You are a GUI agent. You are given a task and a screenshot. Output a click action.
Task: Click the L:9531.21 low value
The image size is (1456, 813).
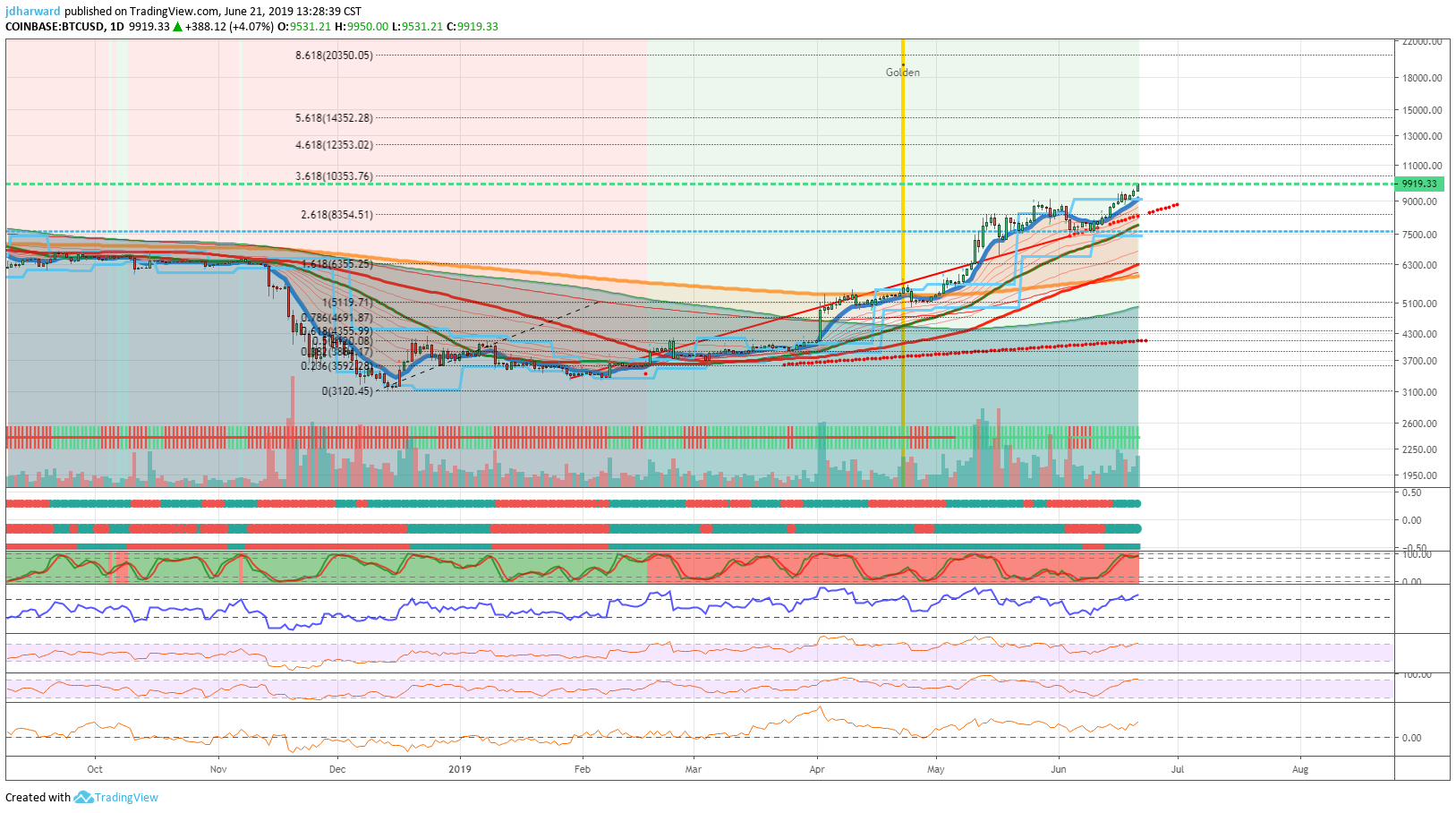tap(417, 27)
